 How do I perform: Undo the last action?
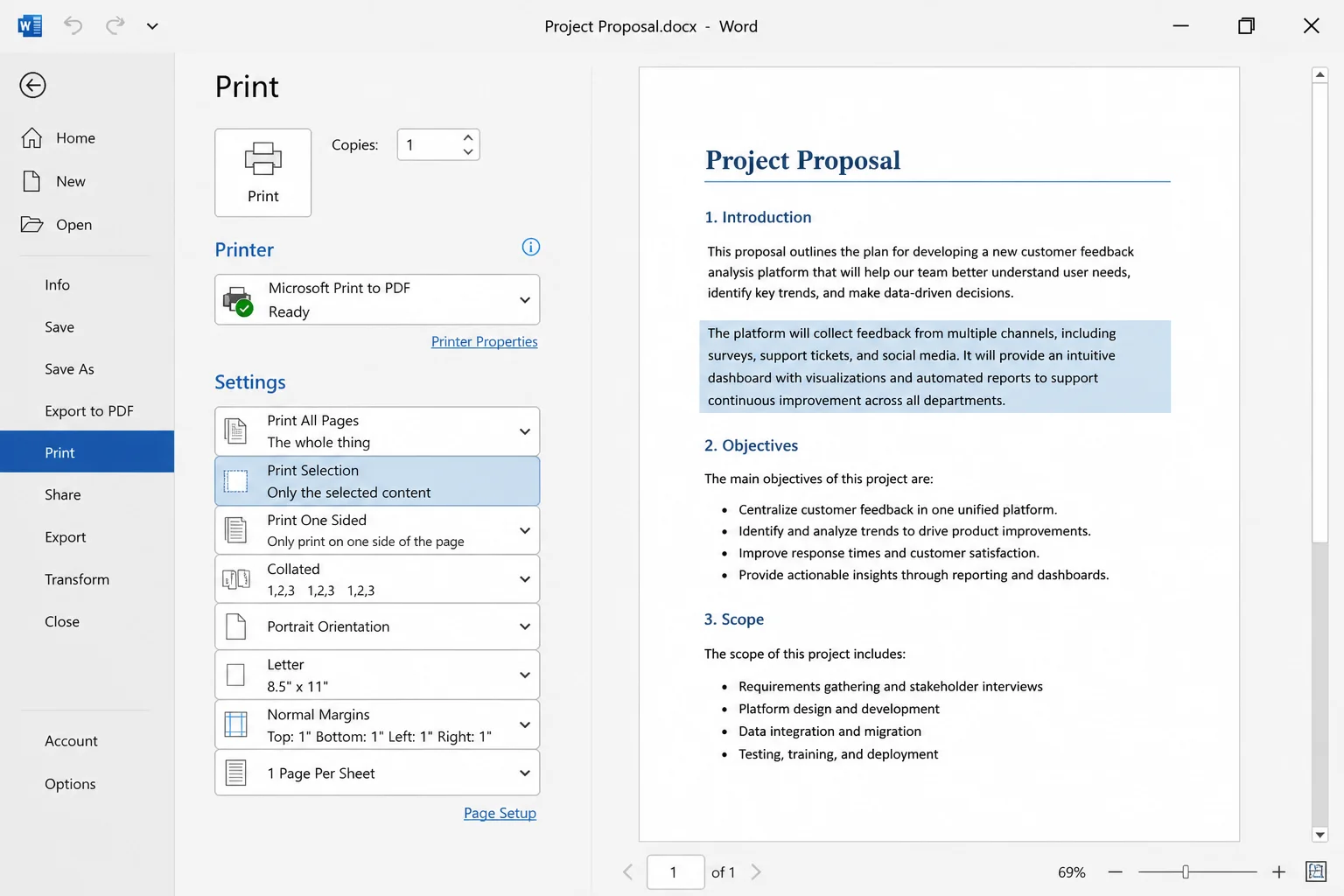point(73,25)
